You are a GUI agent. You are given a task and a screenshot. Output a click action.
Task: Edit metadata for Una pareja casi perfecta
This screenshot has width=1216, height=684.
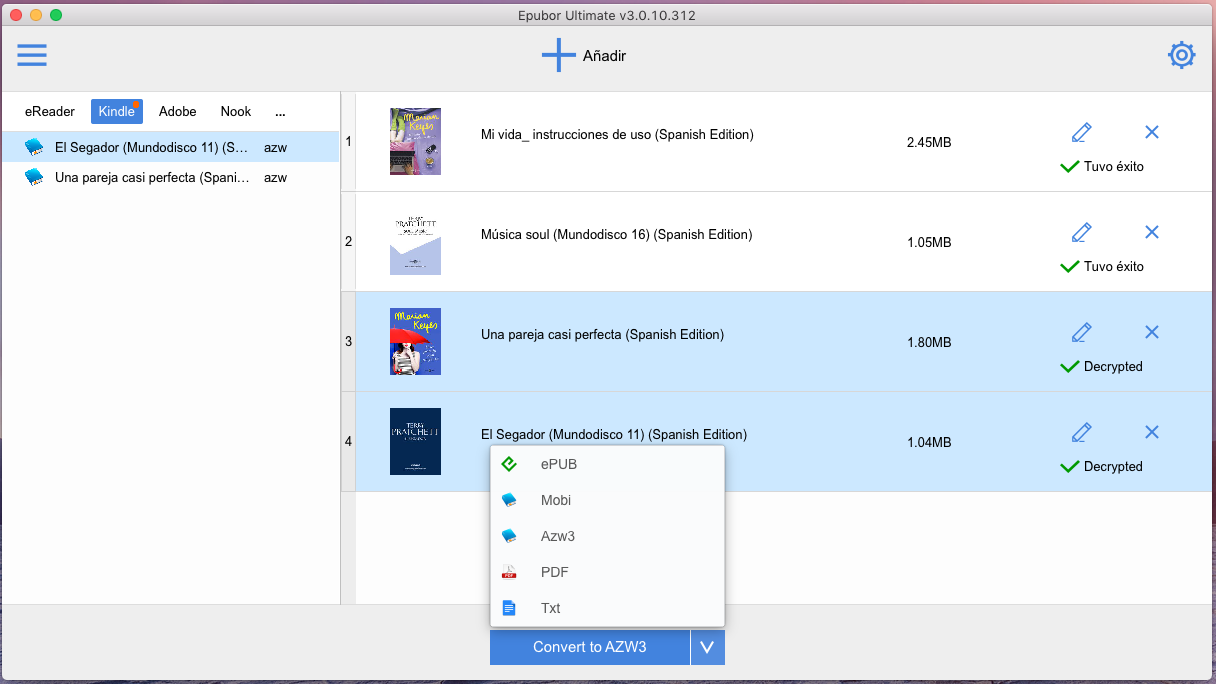[1081, 332]
